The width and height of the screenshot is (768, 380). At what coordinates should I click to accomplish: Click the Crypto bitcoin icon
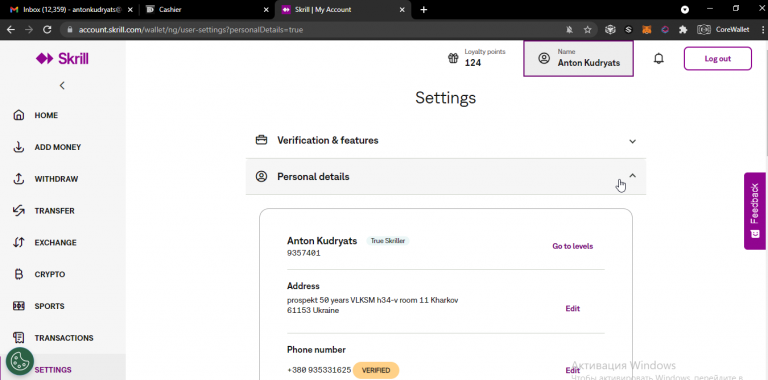coord(19,274)
